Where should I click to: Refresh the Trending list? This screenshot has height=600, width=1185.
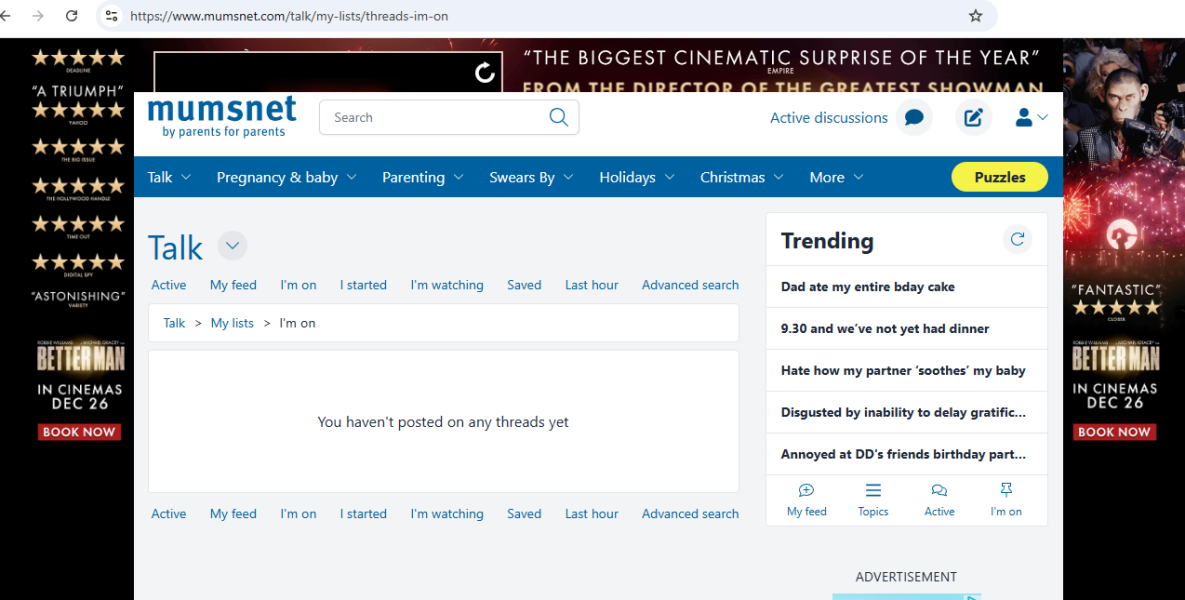point(1017,239)
